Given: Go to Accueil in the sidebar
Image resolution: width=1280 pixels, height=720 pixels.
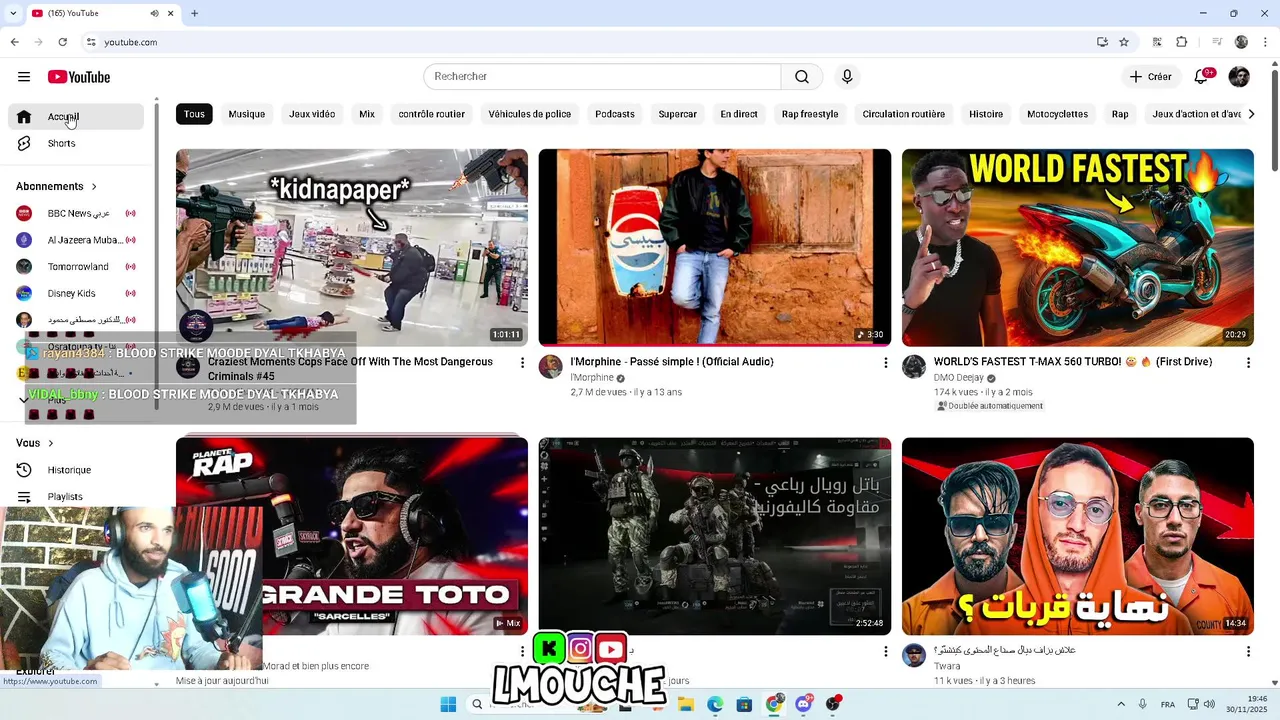Looking at the screenshot, I should [x=76, y=117].
